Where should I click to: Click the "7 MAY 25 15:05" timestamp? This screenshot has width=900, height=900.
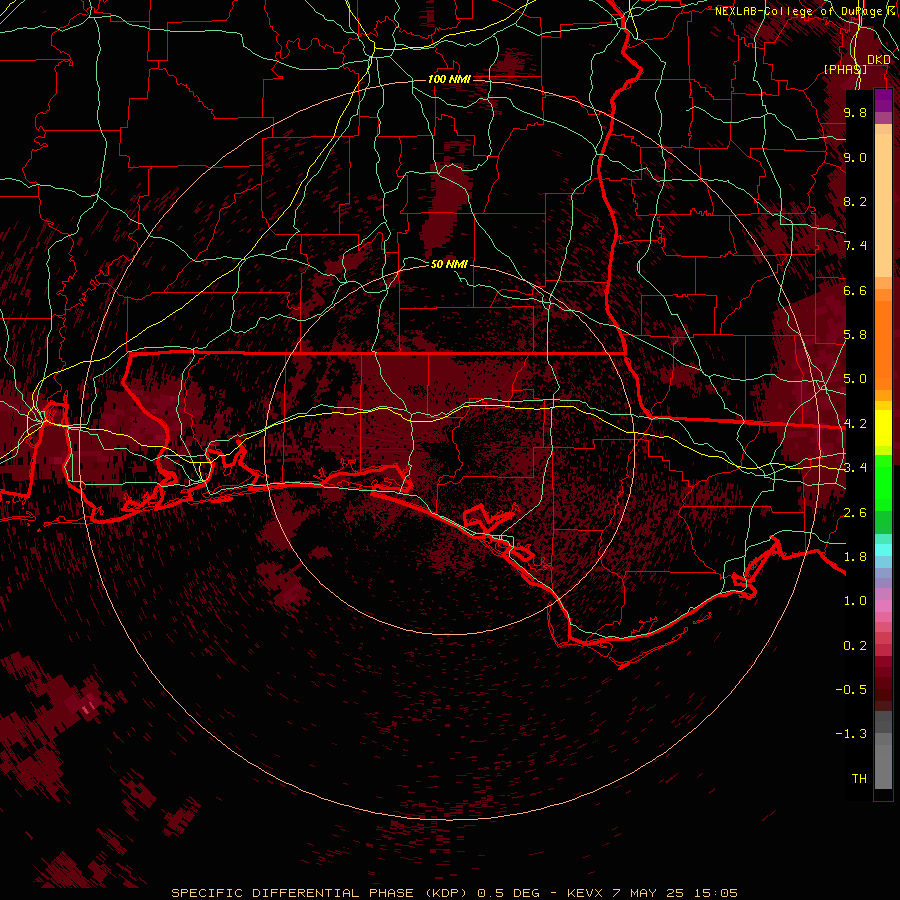tap(676, 893)
